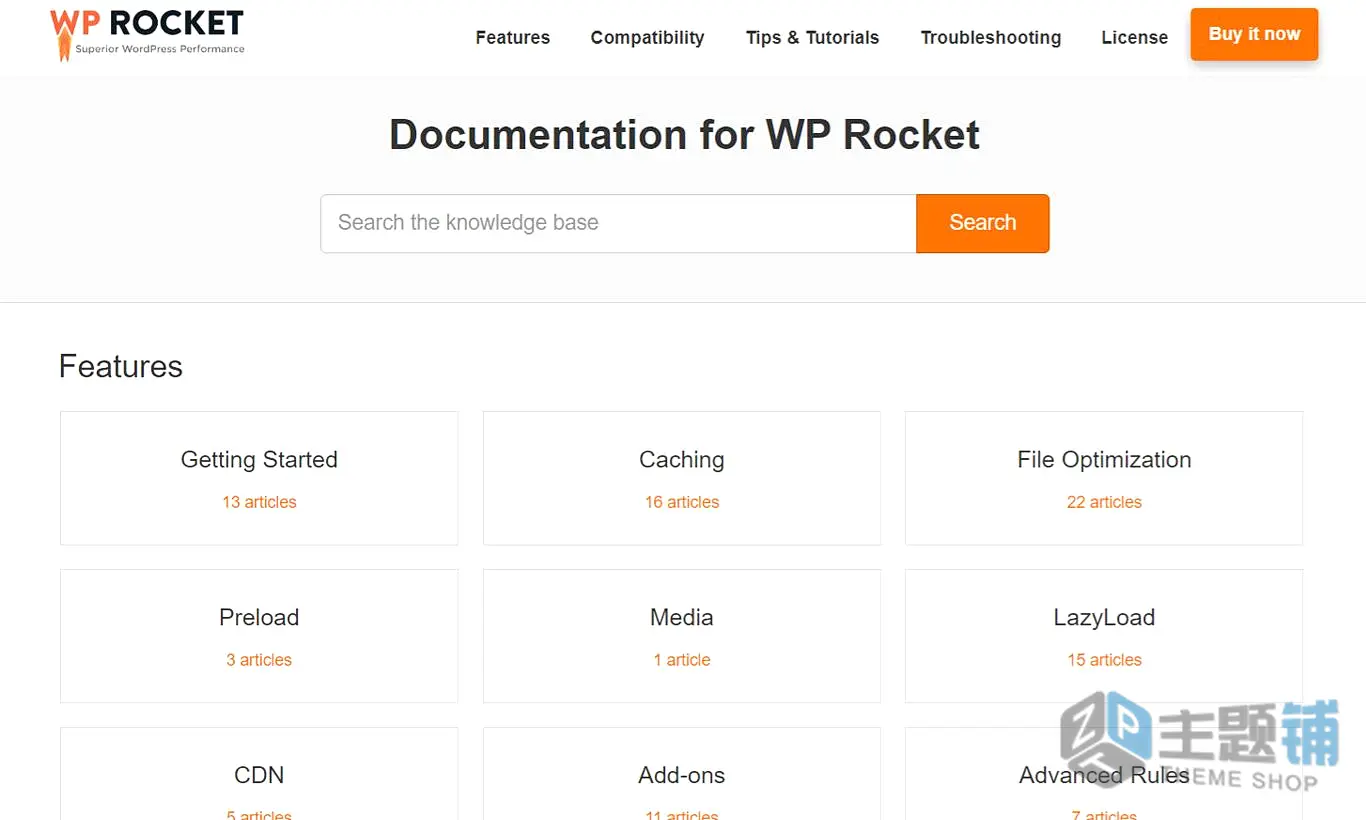This screenshot has height=820, width=1366.
Task: Click the '22 articles' text
Action: 1104,502
